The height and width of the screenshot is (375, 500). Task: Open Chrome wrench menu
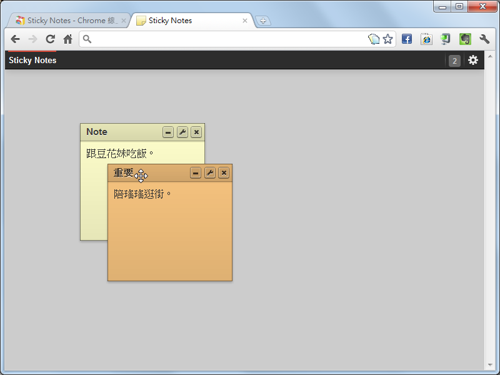tap(484, 39)
